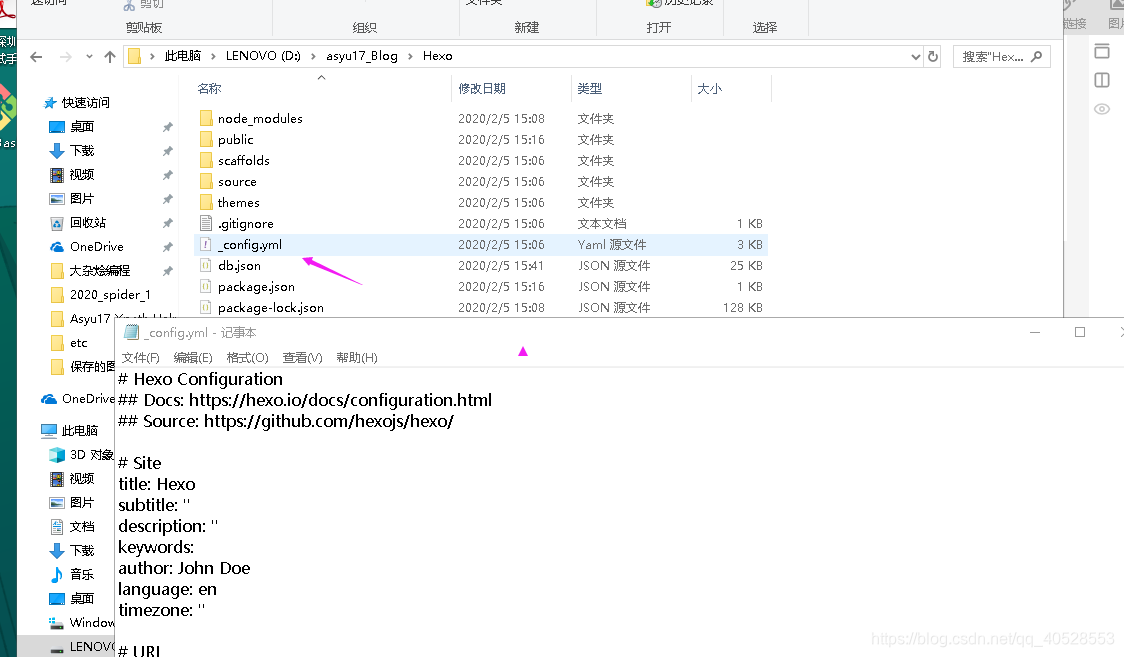
Task: Select the public folder
Action: coord(235,140)
